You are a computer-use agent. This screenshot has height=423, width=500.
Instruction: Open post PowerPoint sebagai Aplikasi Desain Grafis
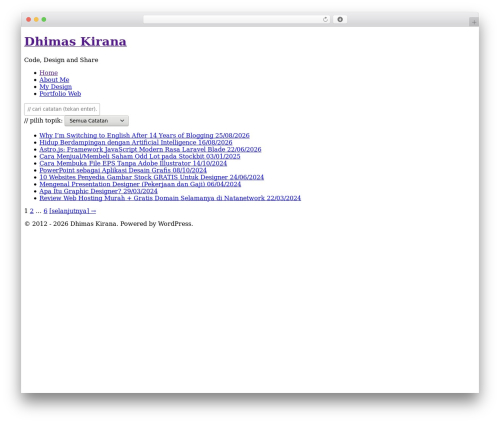tap(123, 170)
